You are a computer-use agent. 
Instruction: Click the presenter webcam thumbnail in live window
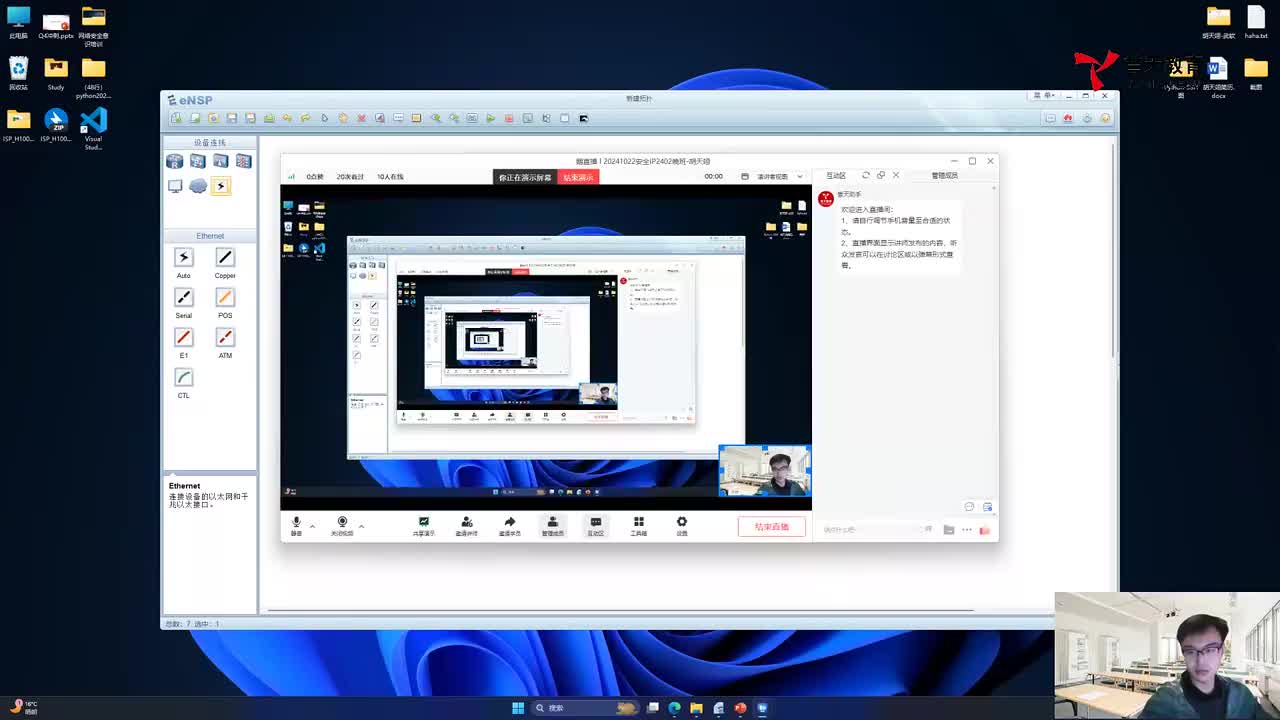(765, 471)
